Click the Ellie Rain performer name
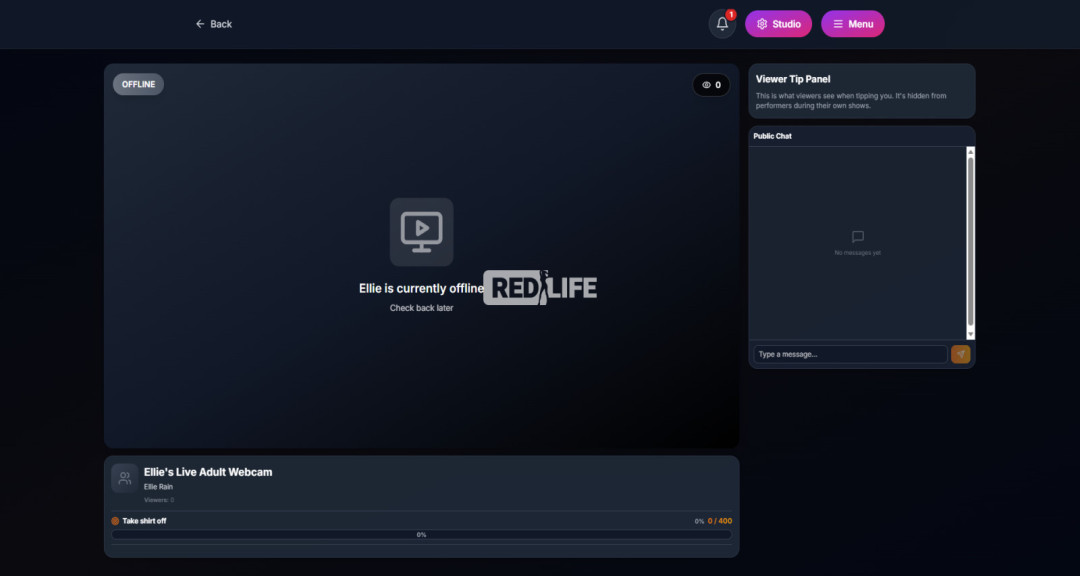 pos(158,486)
